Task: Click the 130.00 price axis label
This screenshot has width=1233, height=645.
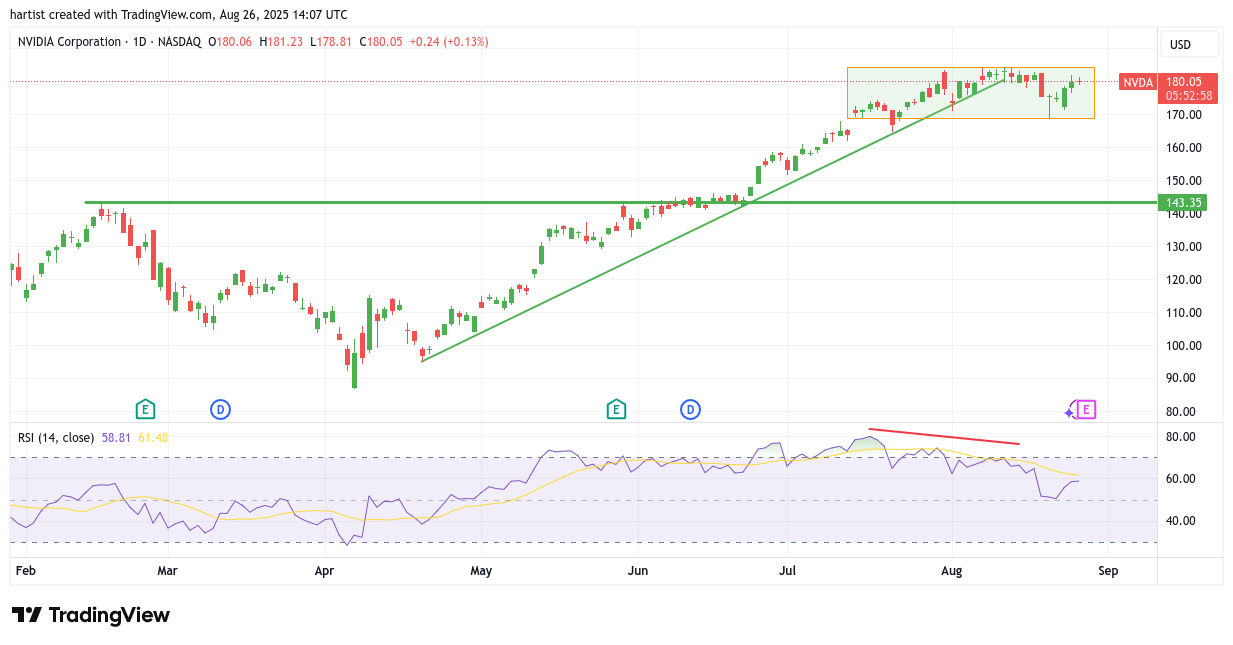Action: (x=1185, y=247)
